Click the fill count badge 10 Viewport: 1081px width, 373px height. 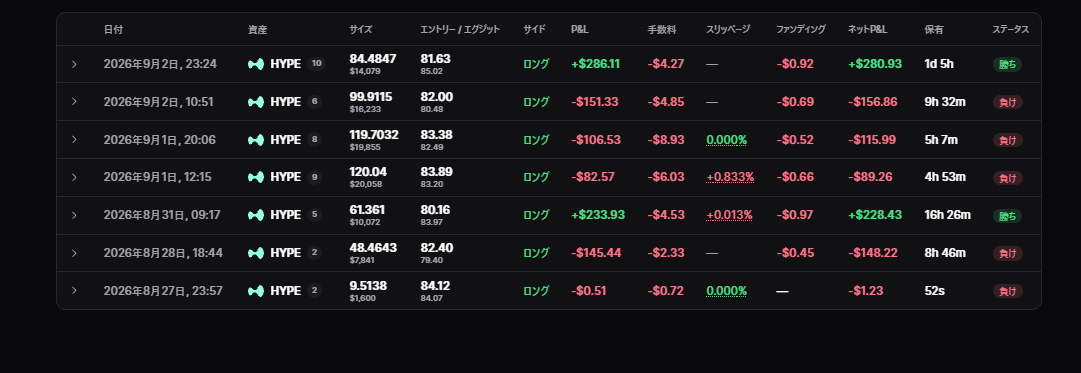point(316,64)
